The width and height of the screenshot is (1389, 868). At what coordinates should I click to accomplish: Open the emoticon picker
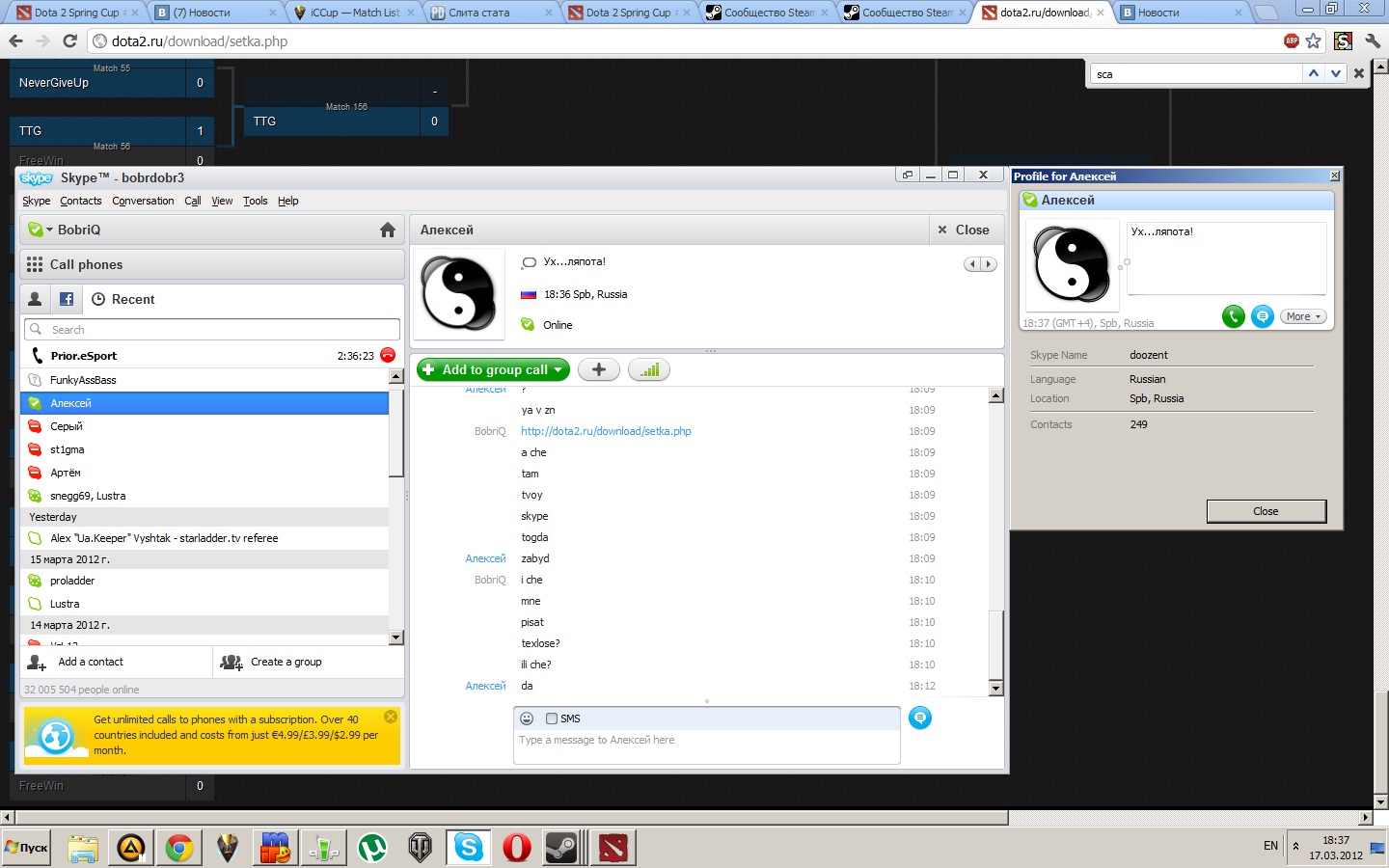coord(527,719)
